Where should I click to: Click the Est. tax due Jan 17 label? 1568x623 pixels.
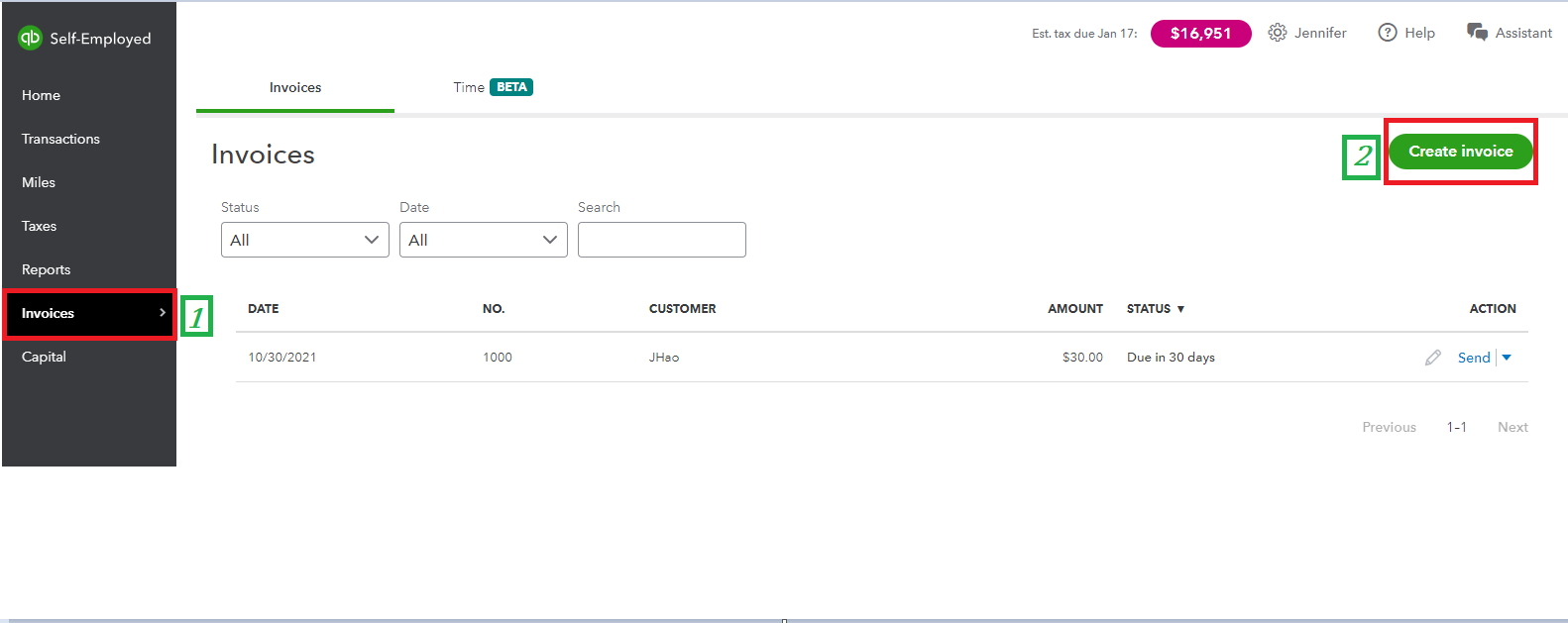click(x=1084, y=34)
